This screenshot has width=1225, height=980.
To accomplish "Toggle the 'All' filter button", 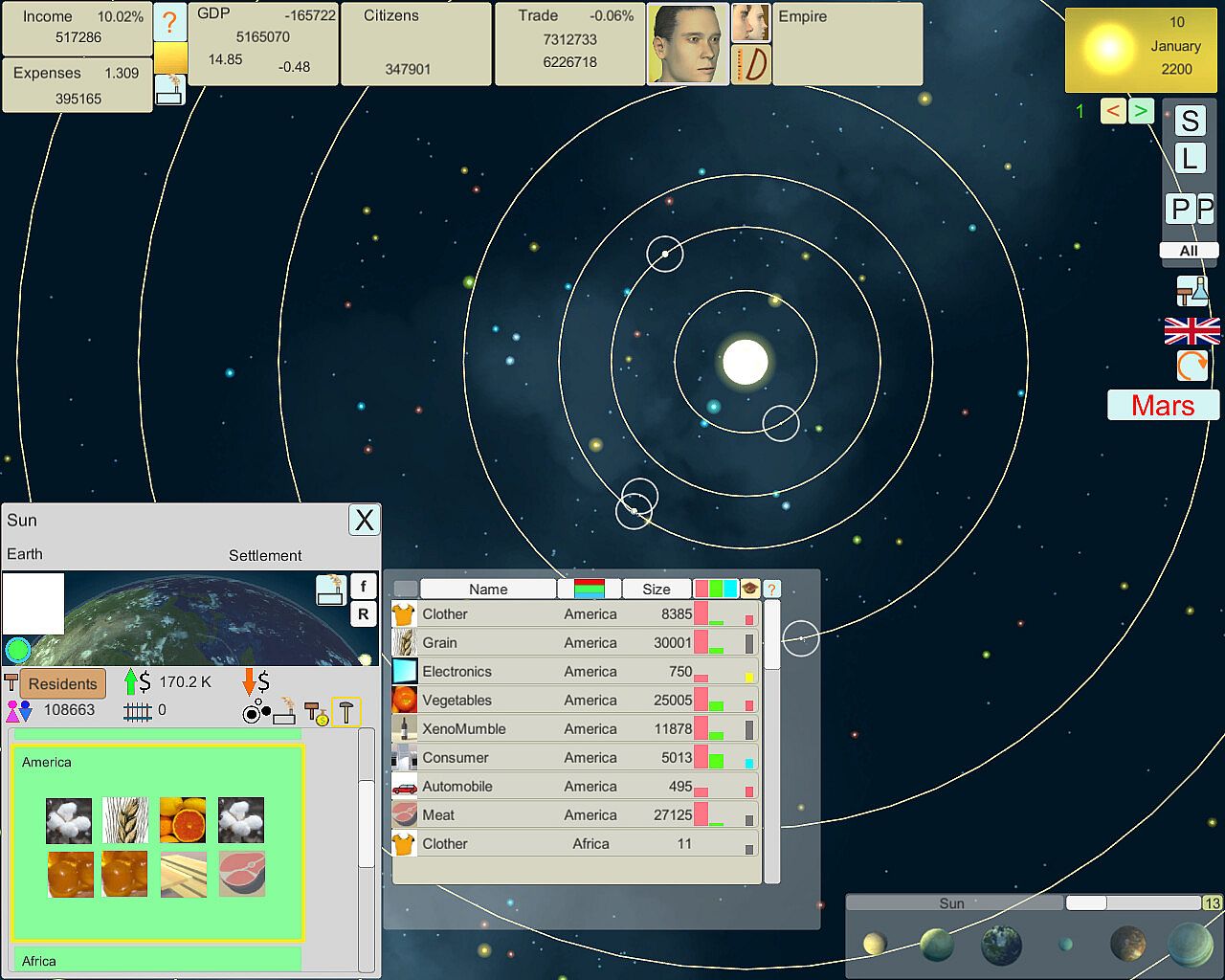I will pyautogui.click(x=1189, y=251).
